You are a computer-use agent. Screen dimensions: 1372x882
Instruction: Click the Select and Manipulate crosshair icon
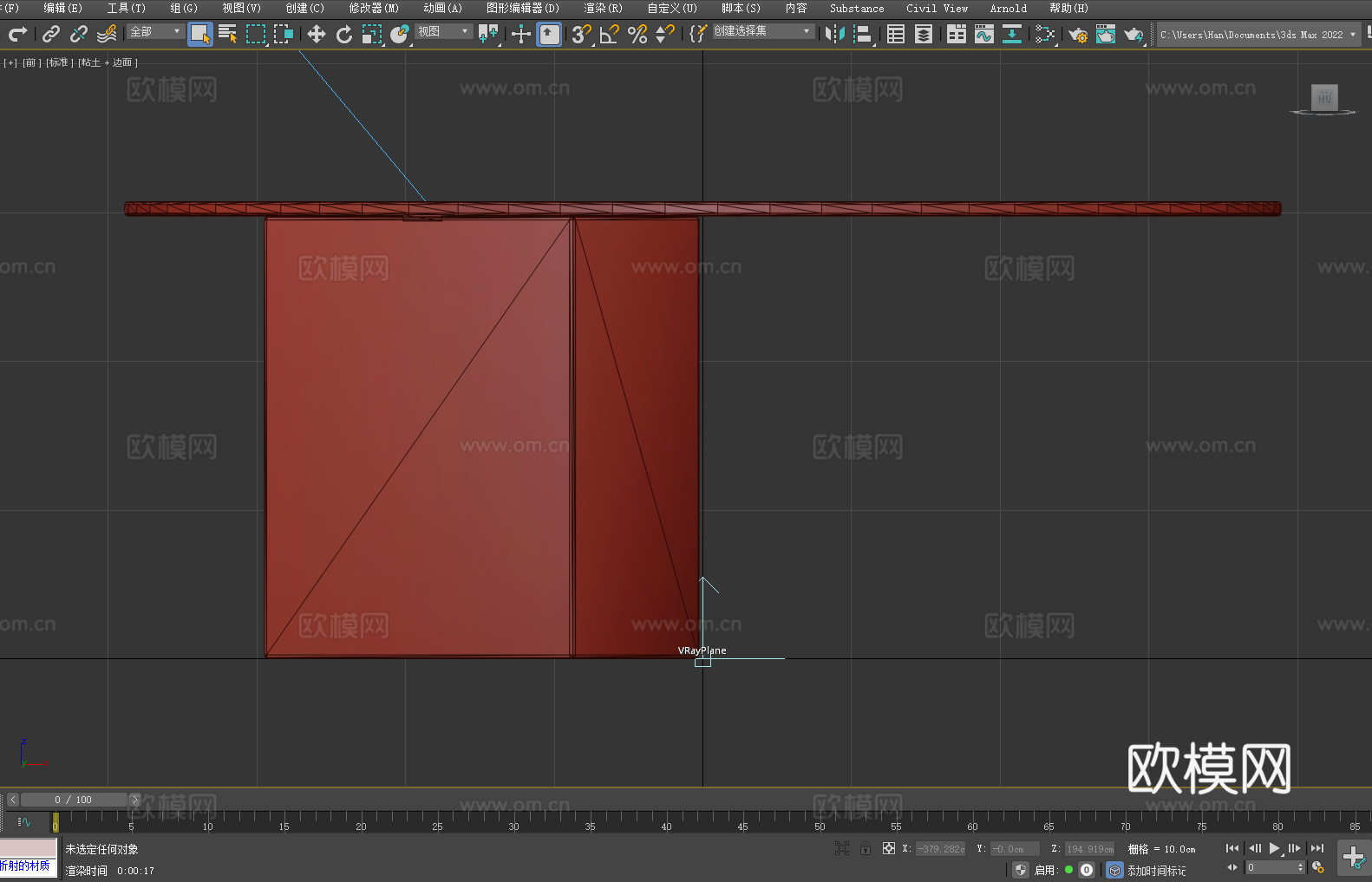pyautogui.click(x=521, y=34)
